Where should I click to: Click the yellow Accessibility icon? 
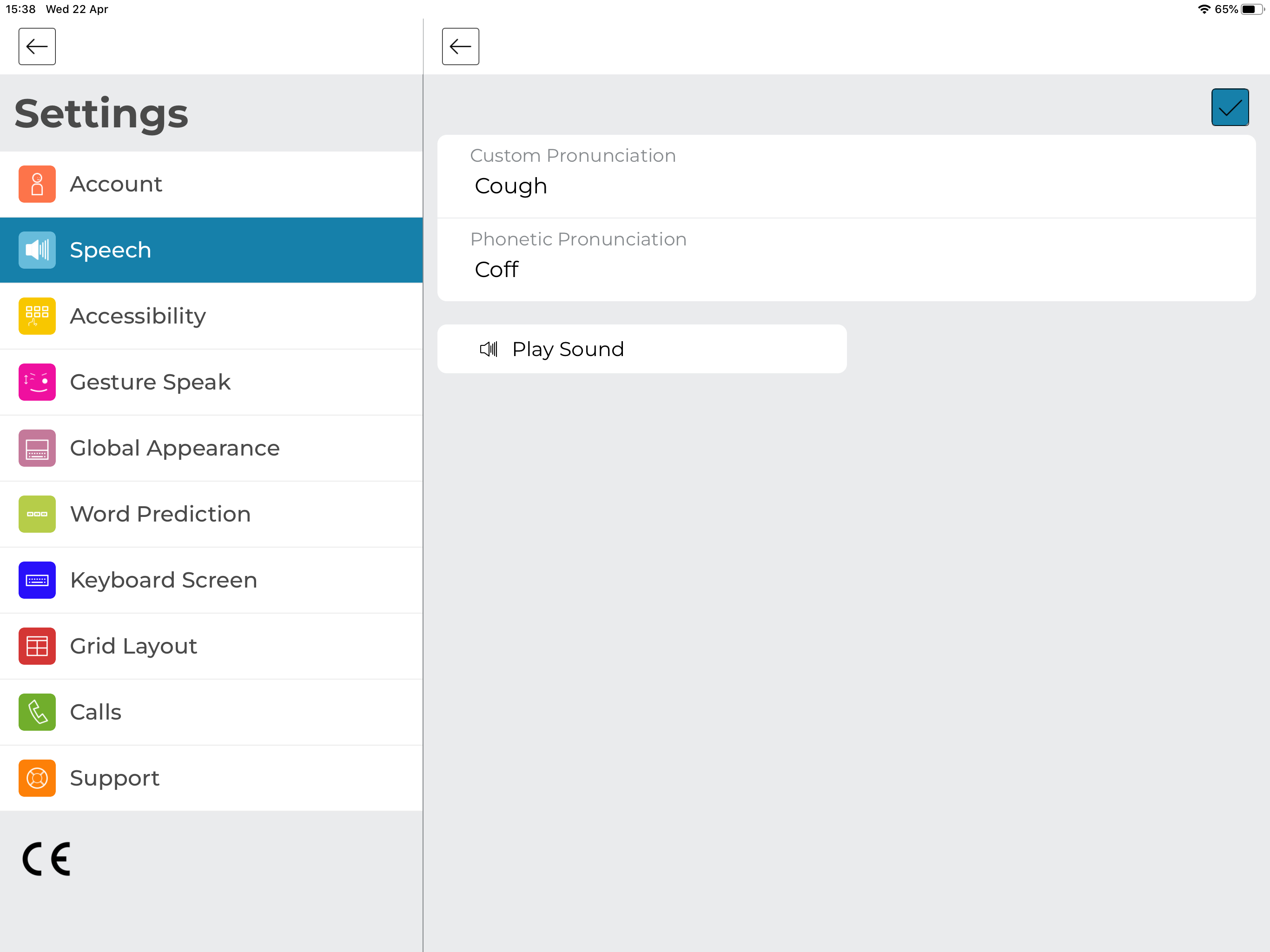point(37,317)
